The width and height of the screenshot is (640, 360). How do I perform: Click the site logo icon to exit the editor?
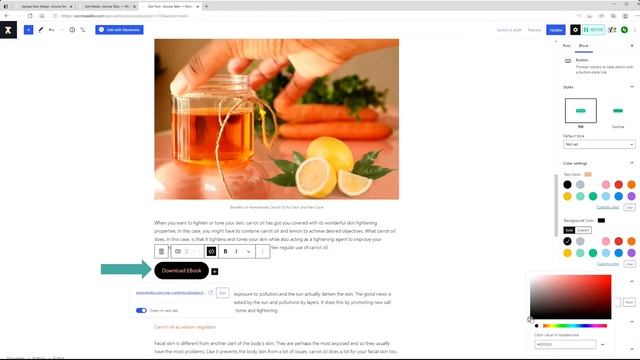(8, 30)
